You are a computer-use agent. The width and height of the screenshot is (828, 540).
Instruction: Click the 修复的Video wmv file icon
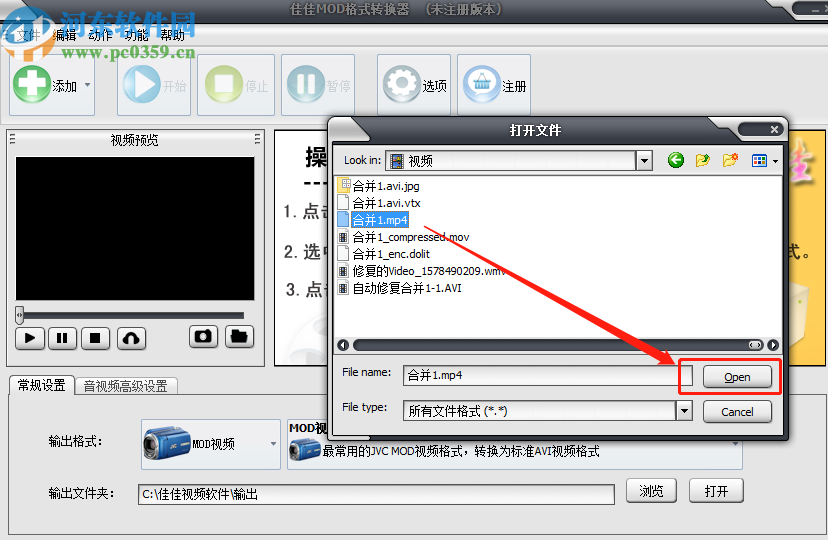tap(343, 271)
